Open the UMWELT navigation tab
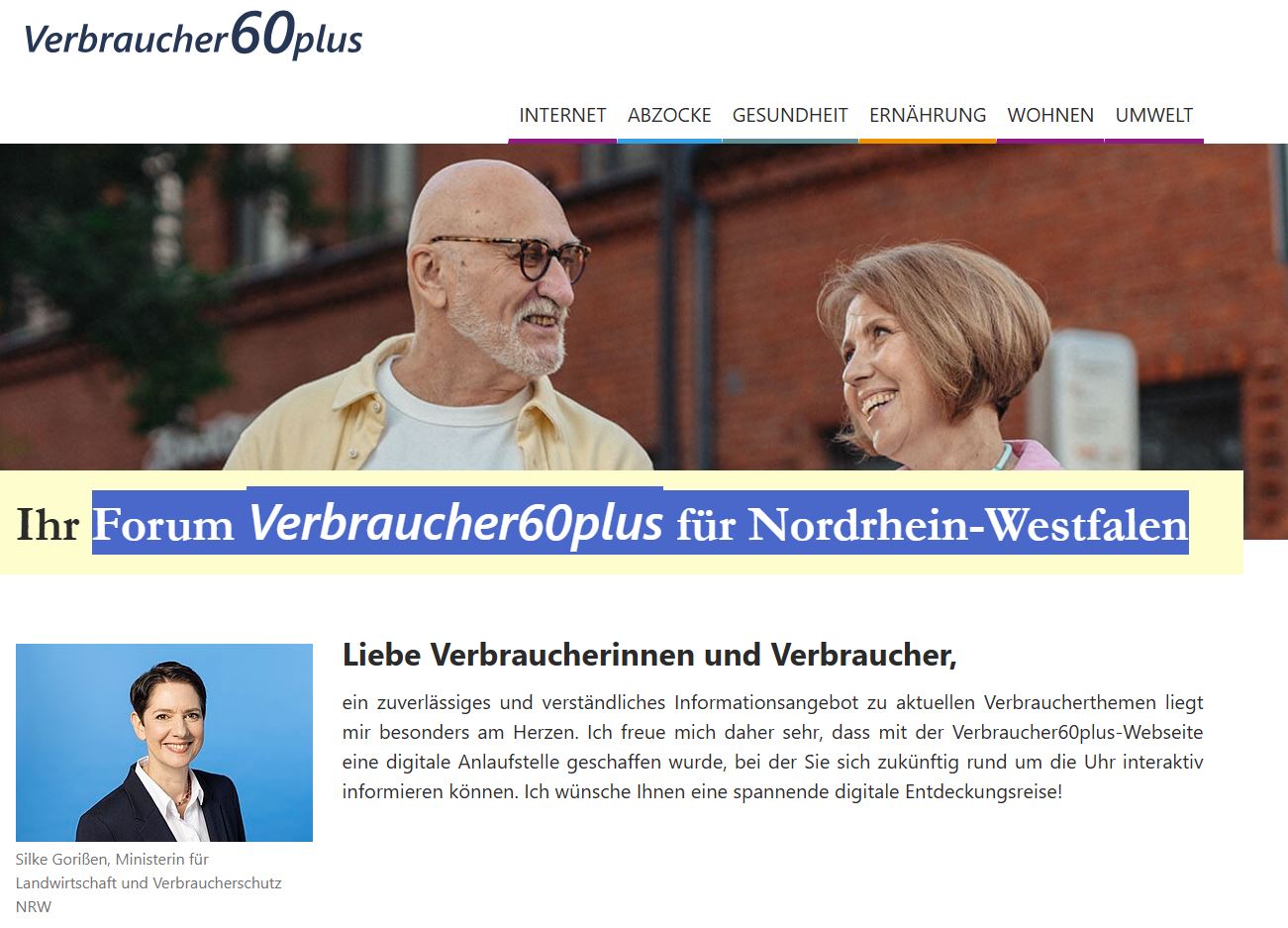 1154,115
